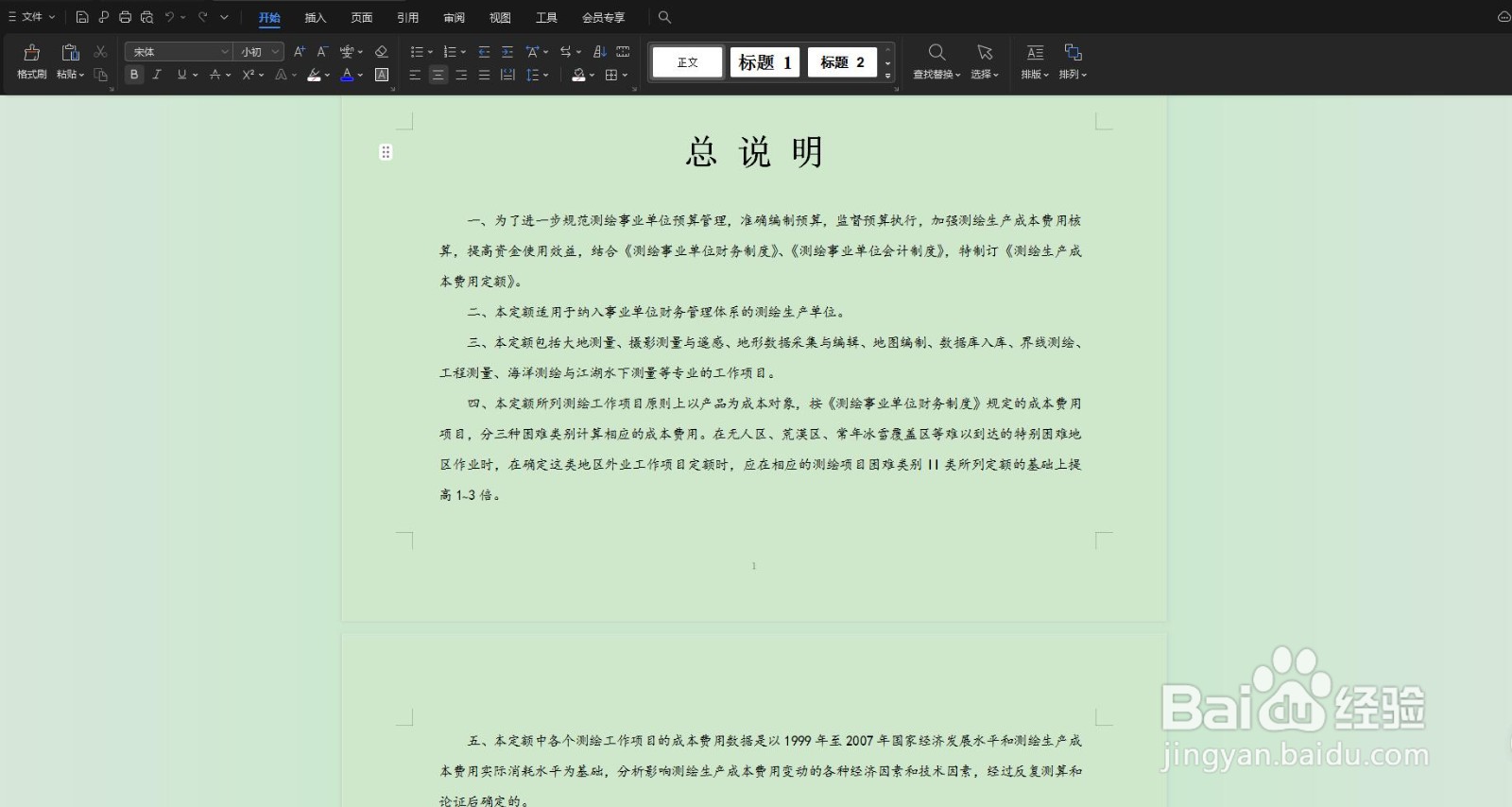Image resolution: width=1512 pixels, height=807 pixels.
Task: Click the clear formatting eraser icon
Action: click(x=382, y=52)
